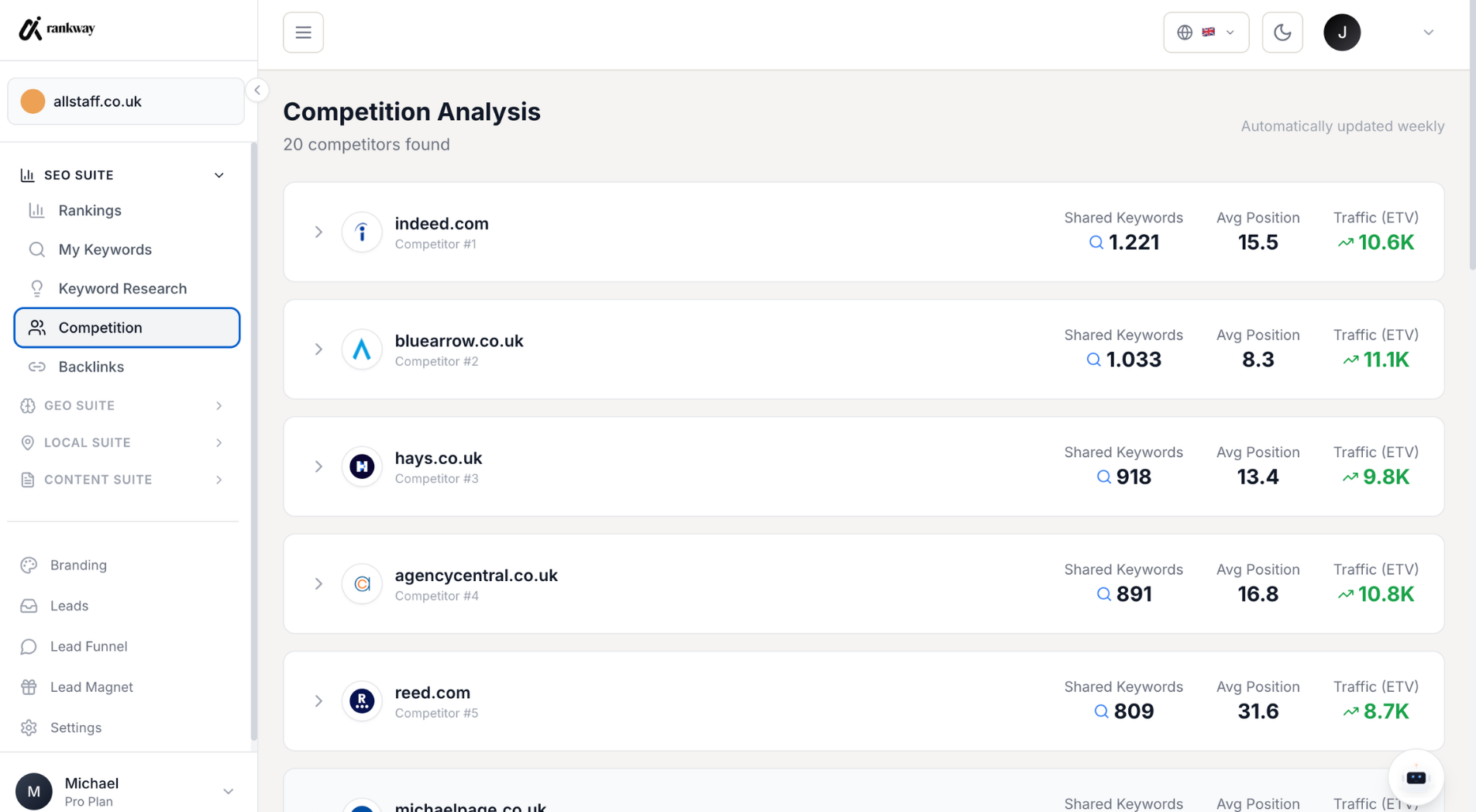This screenshot has width=1476, height=812.
Task: Open Keyword Research page
Action: 127,288
